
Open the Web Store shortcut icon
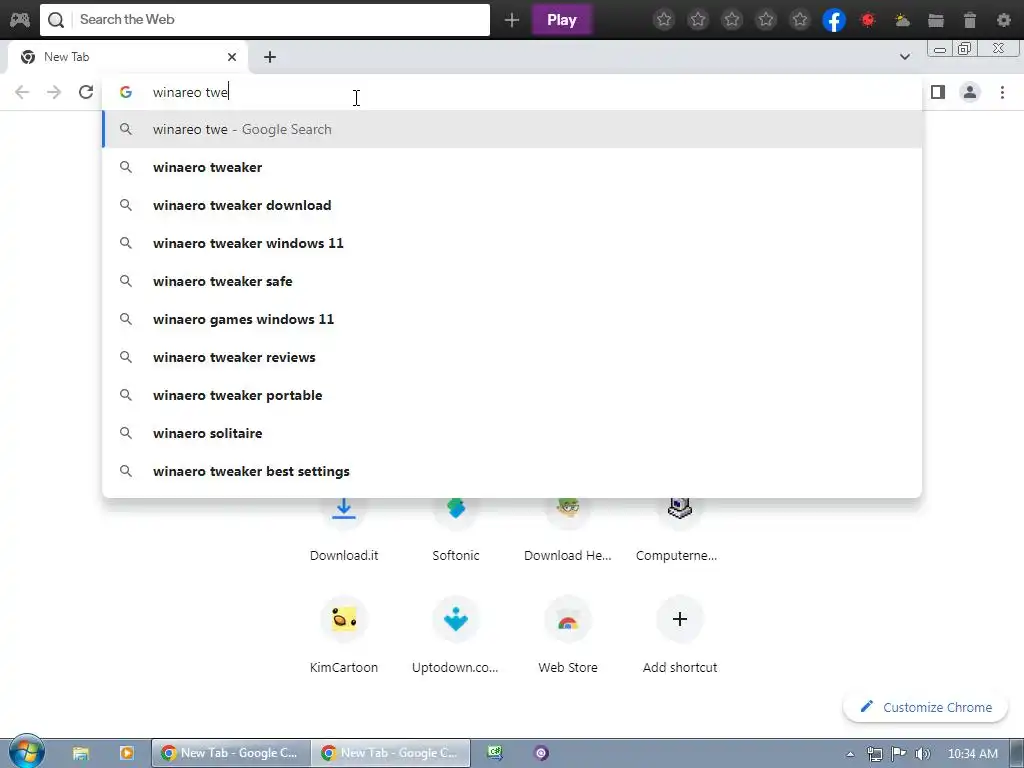(x=568, y=618)
